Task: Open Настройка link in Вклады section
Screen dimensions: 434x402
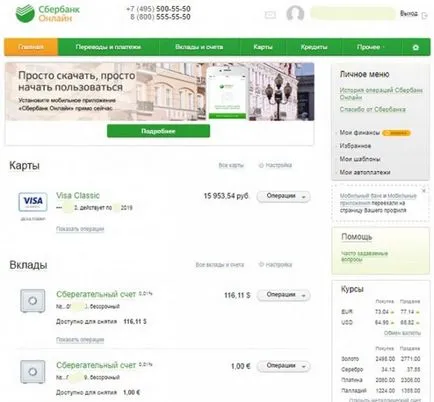Action: [x=276, y=265]
